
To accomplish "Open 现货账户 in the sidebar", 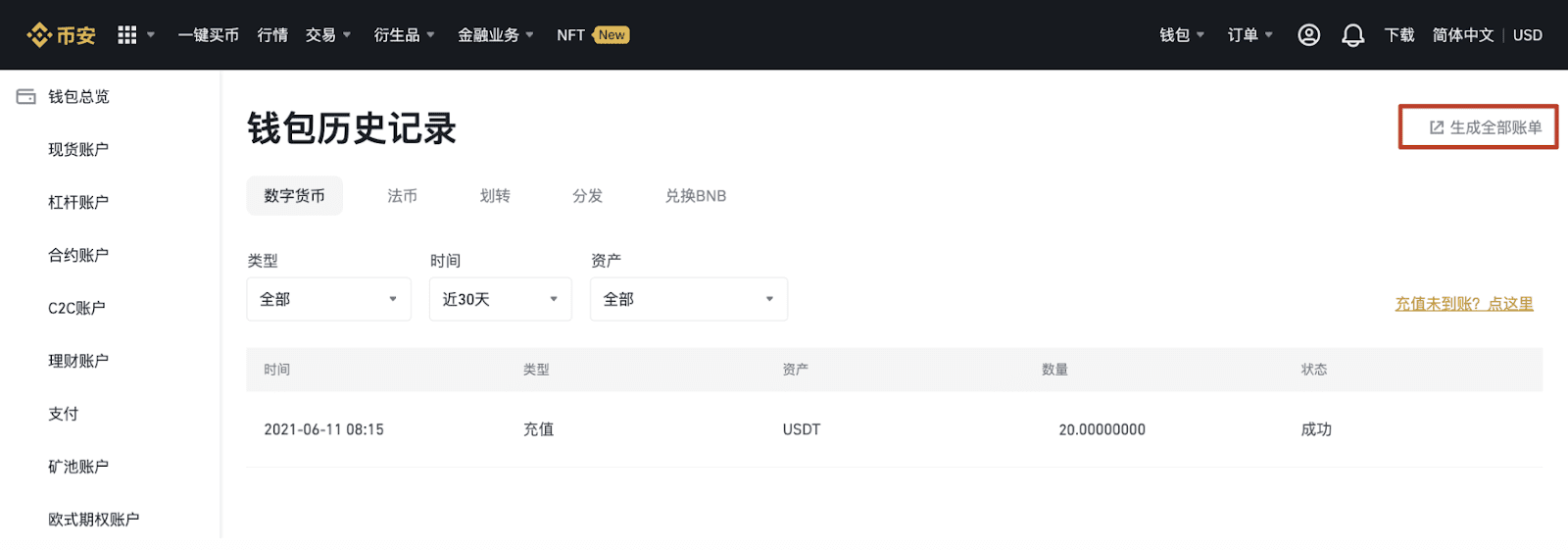I will (x=78, y=149).
